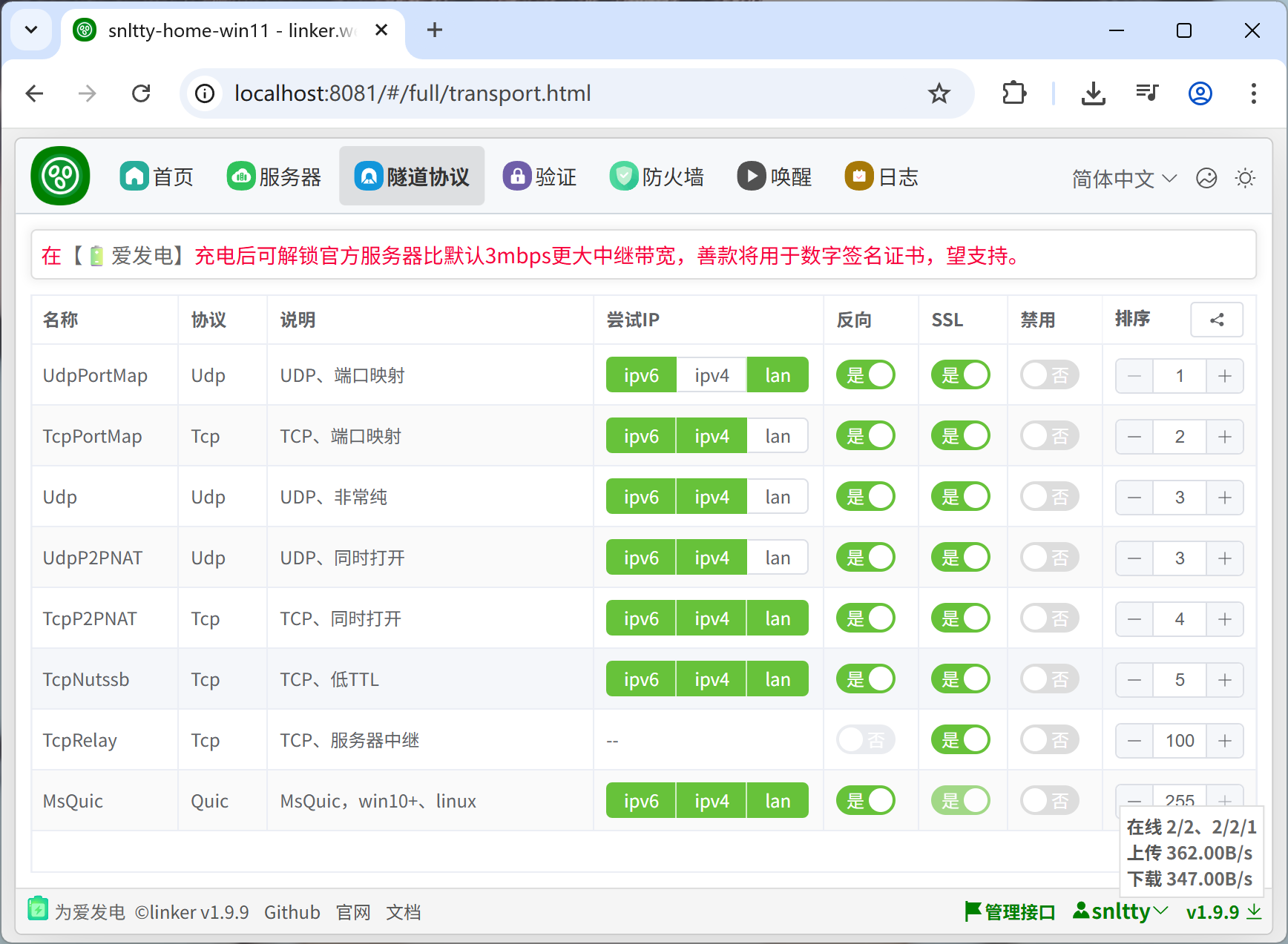Enable ipv4 for UdpPortMap row
The height and width of the screenshot is (944, 1288).
pyautogui.click(x=712, y=375)
